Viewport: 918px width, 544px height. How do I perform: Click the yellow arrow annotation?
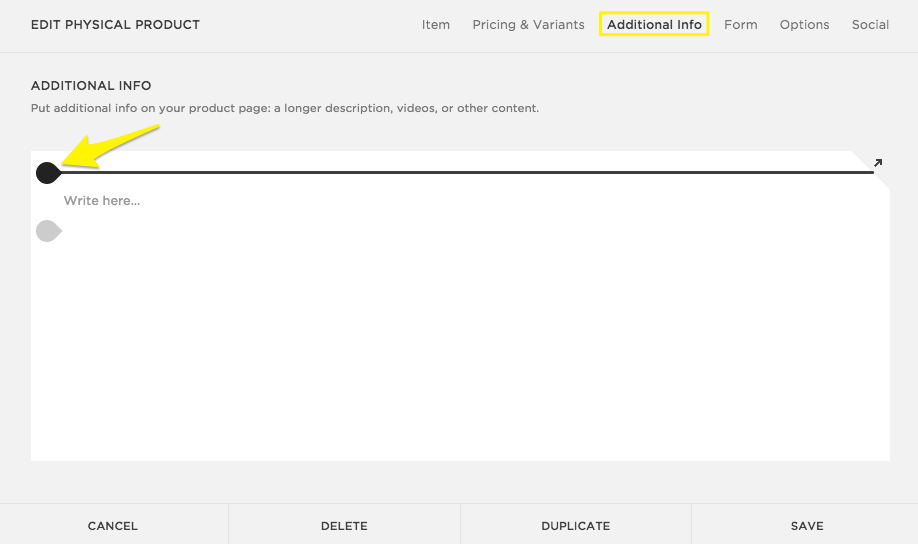110,144
